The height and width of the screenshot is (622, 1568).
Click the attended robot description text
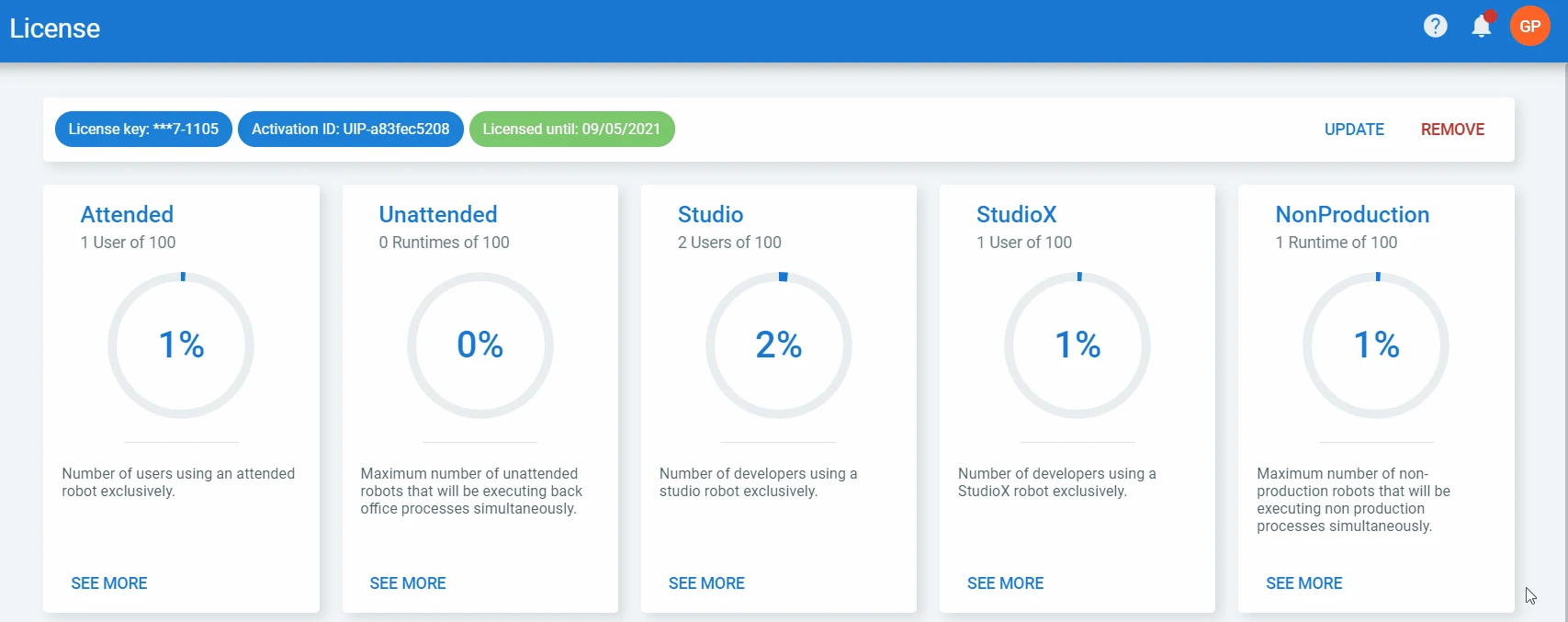click(178, 482)
